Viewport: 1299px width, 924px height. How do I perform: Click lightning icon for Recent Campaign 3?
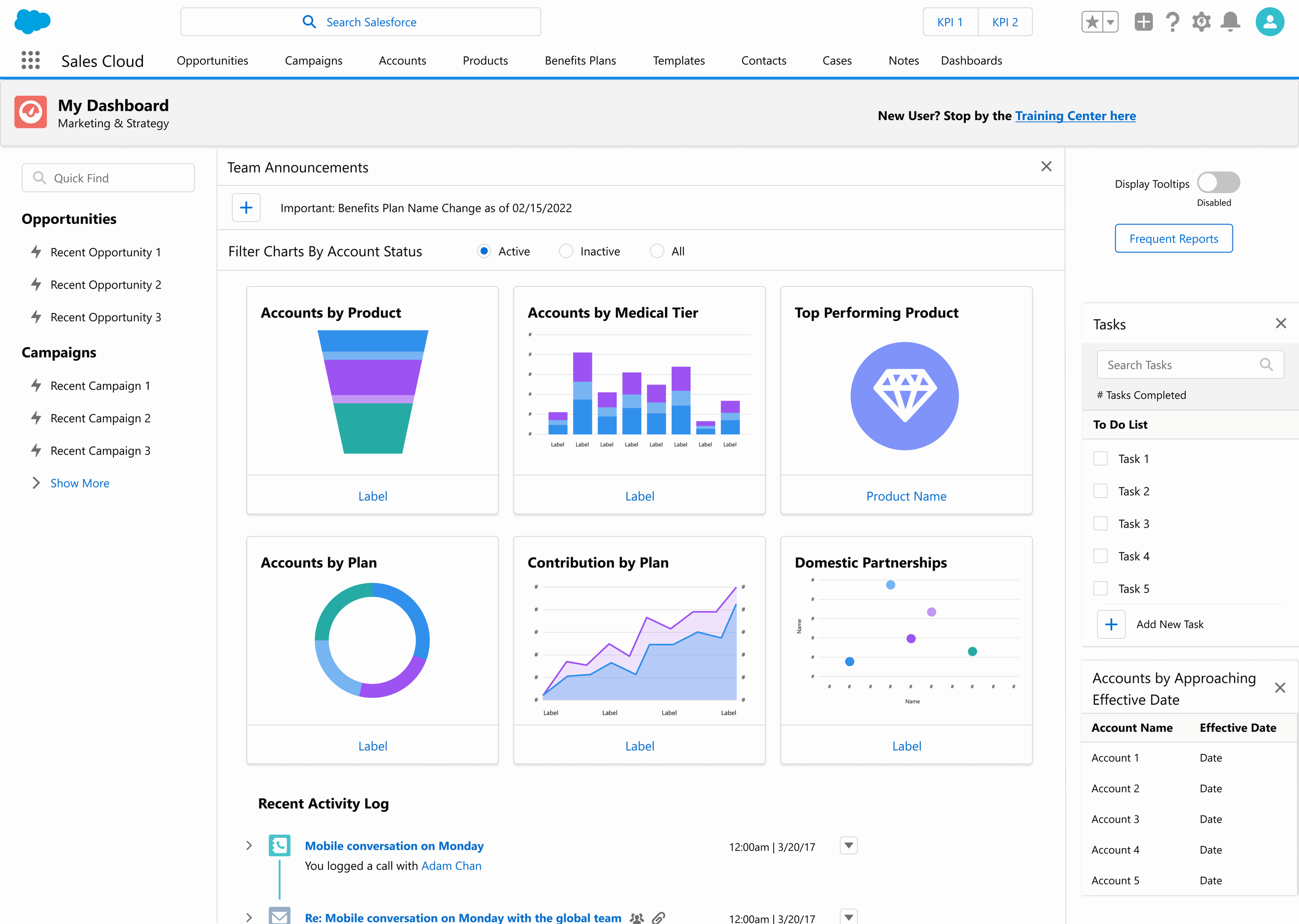pos(36,451)
